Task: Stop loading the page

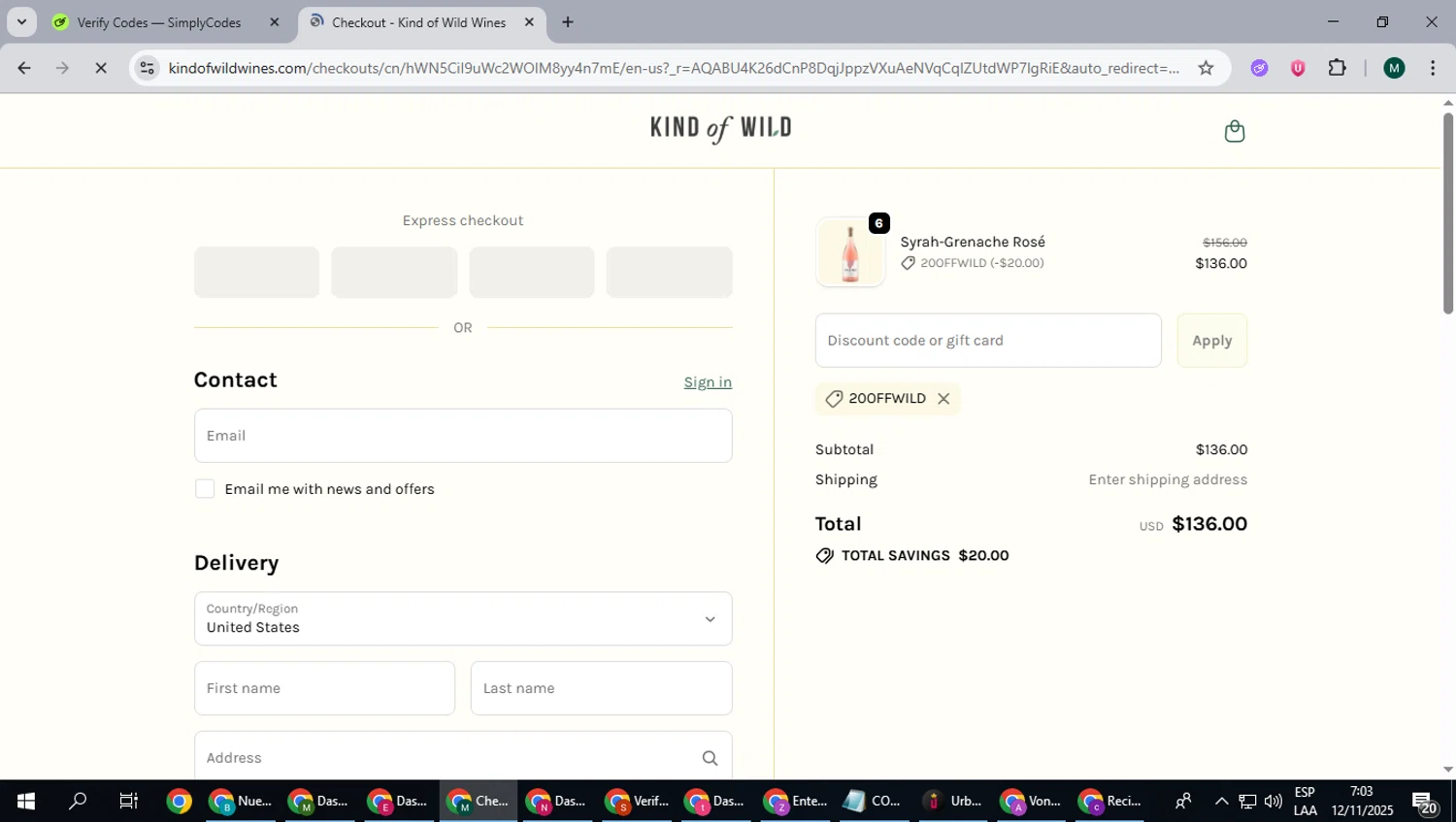Action: 101,68
